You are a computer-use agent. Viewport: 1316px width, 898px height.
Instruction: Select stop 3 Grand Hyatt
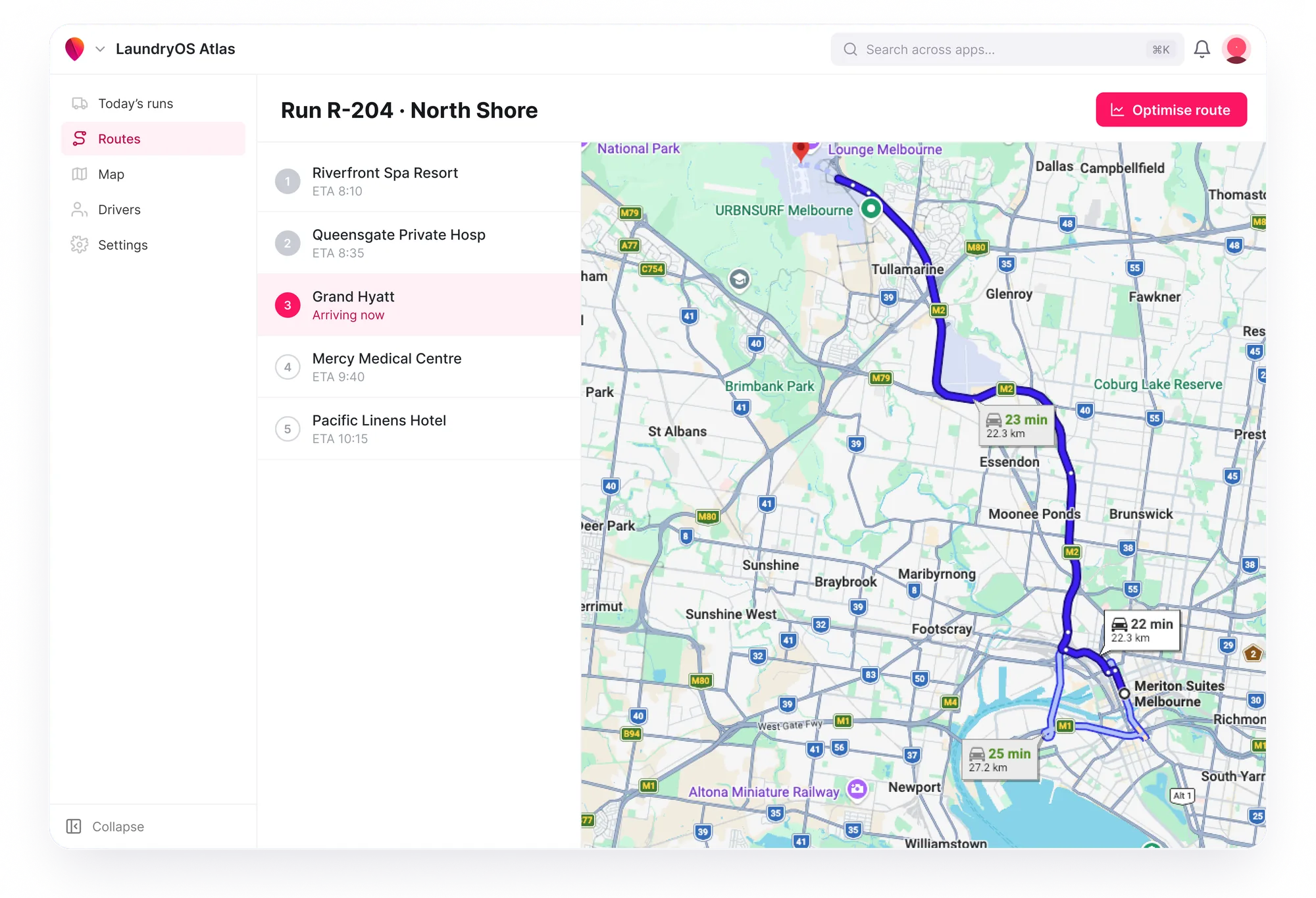point(419,305)
